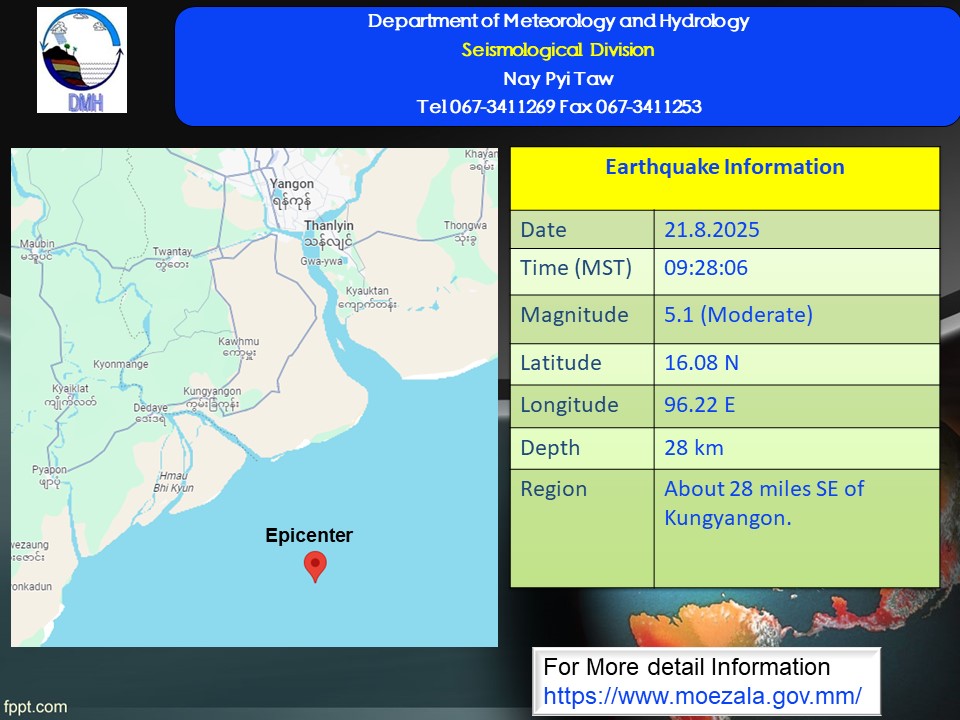Select the Yangon label on the map

coord(292,184)
